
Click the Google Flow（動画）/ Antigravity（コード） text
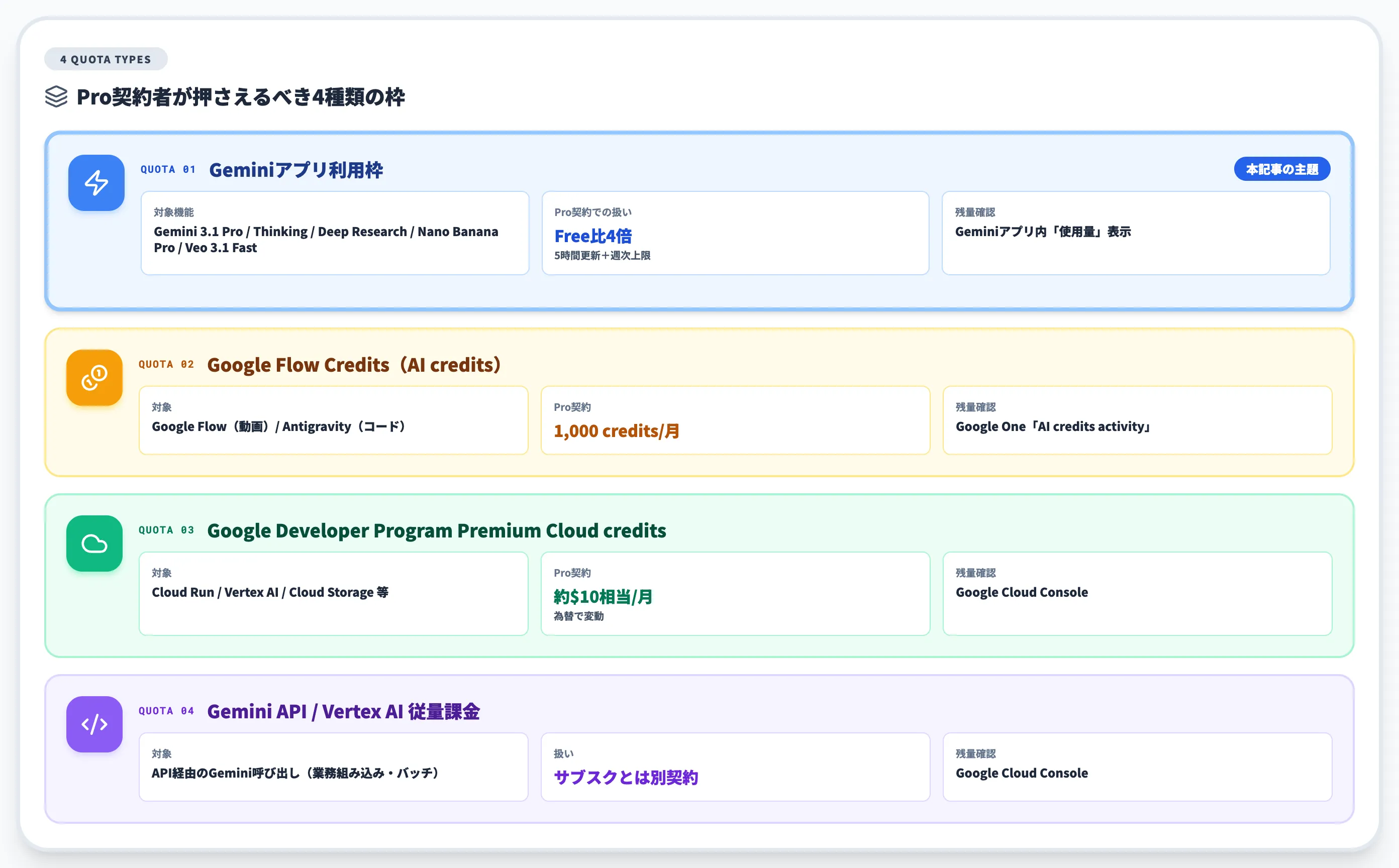pos(278,426)
